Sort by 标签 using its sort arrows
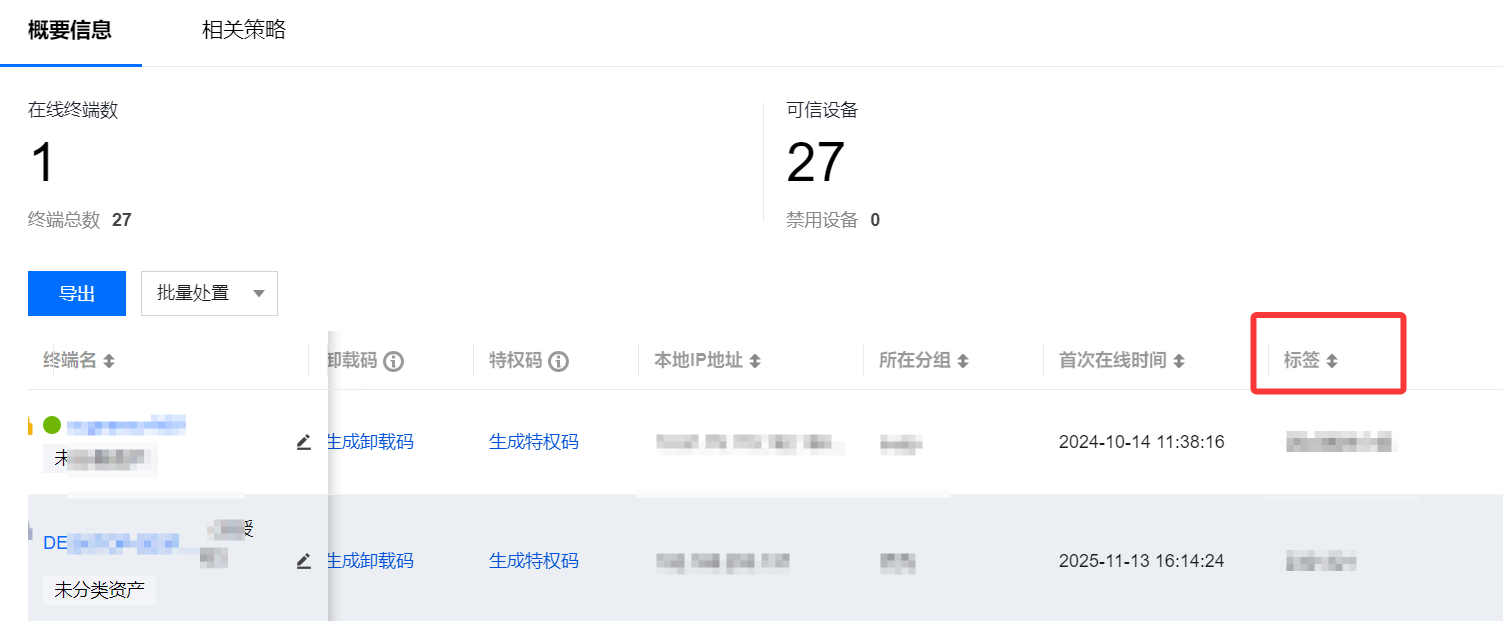The height and width of the screenshot is (621, 1503). tap(1332, 361)
